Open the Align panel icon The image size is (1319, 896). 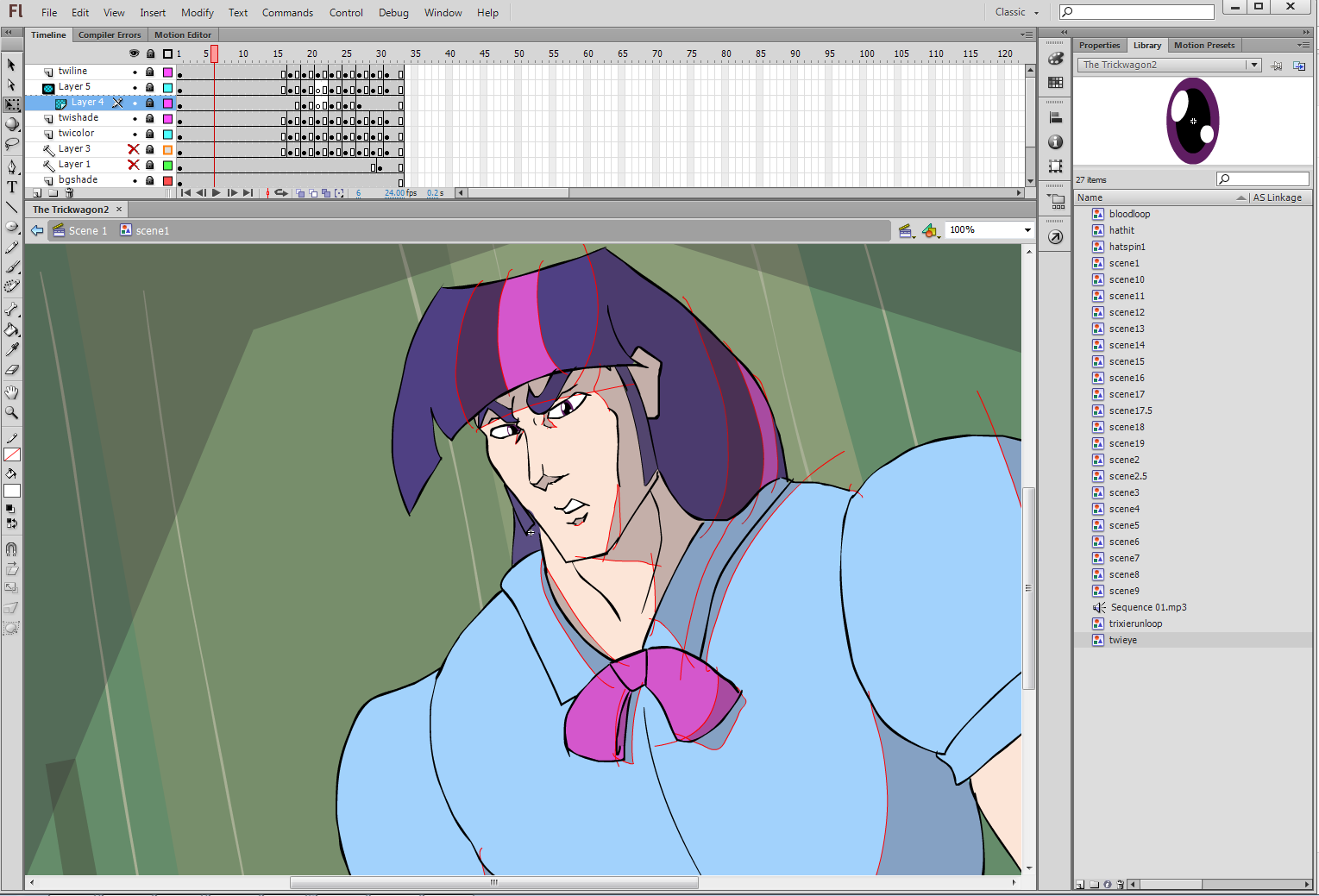pyautogui.click(x=1055, y=118)
